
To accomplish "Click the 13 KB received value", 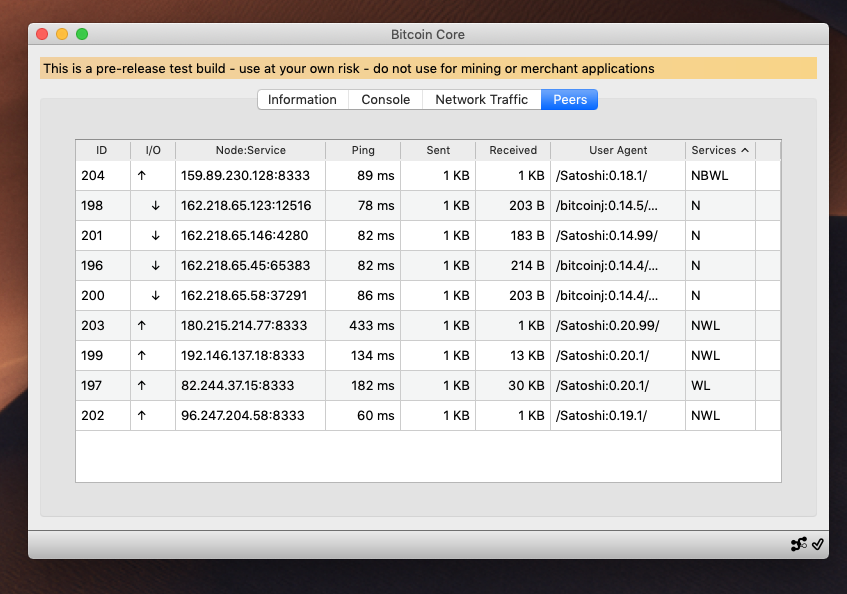I will [x=527, y=355].
